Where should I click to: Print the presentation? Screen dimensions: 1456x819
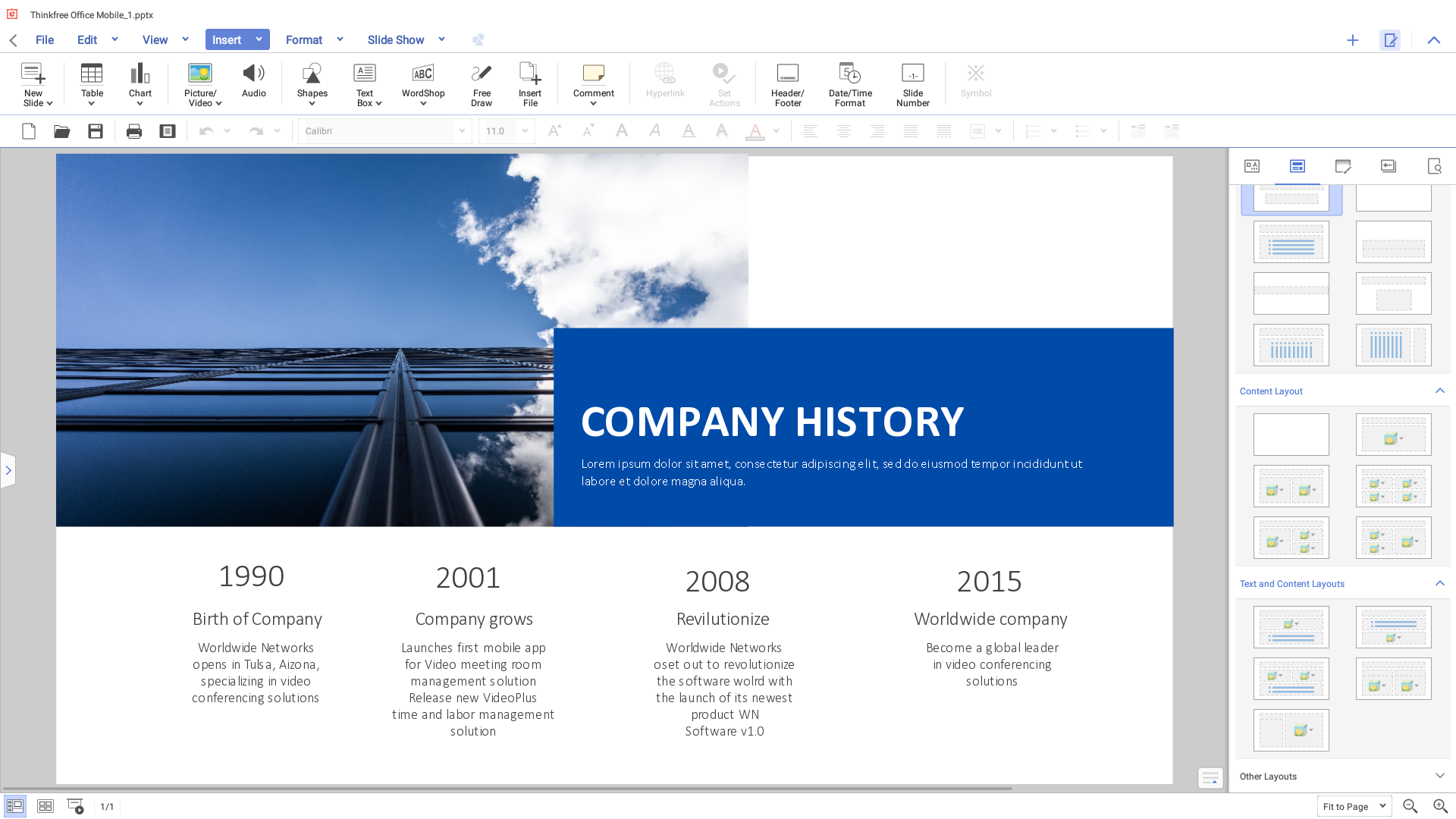click(x=134, y=131)
